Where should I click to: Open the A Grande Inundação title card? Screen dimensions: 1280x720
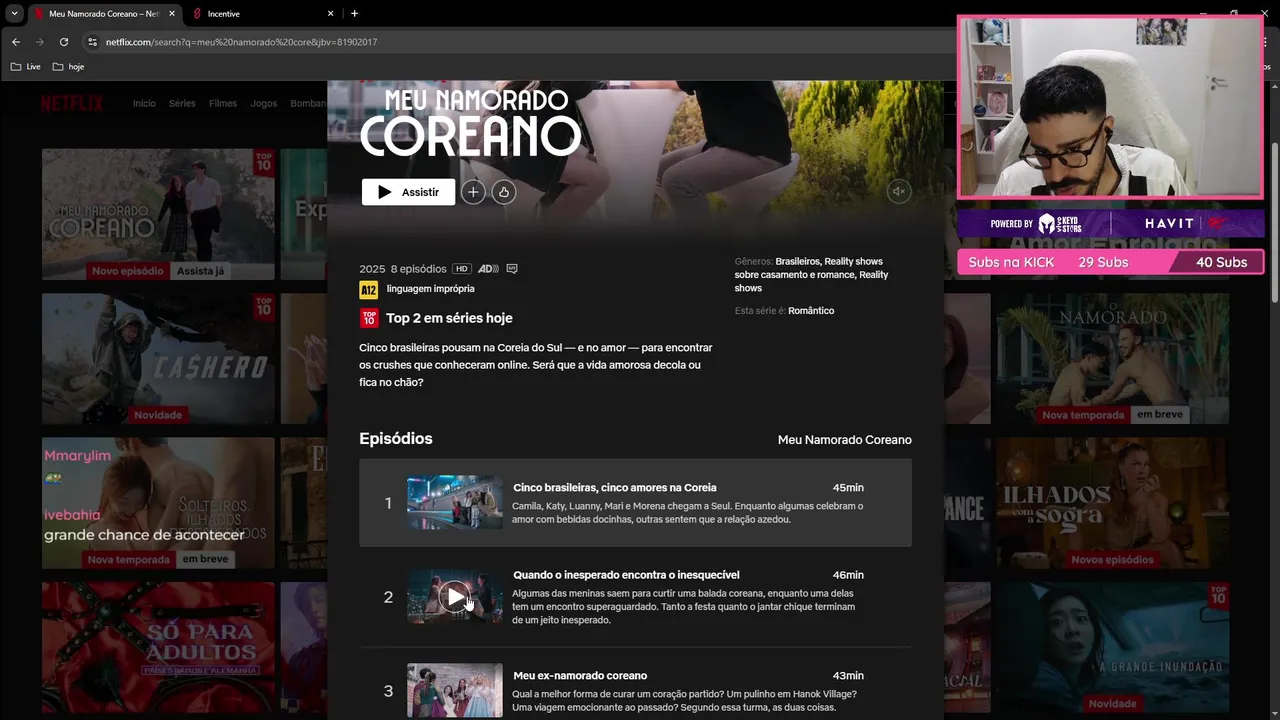[1113, 647]
